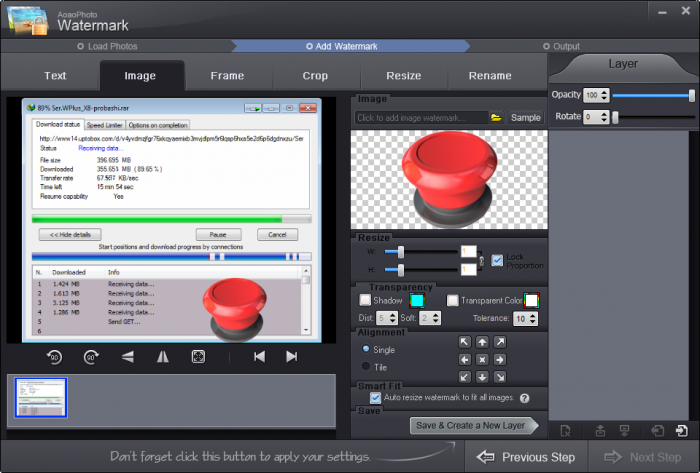Click the image watermark path field
Image resolution: width=700 pixels, height=473 pixels.
tap(421, 118)
